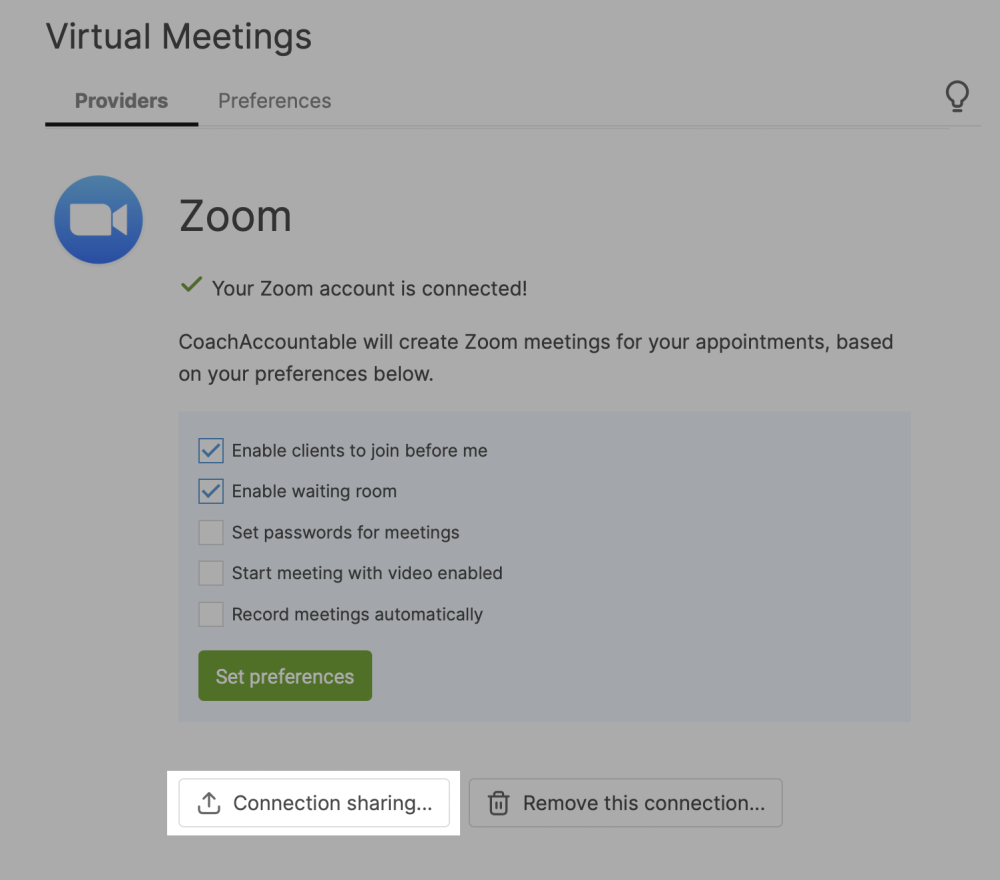1000x880 pixels.
Task: Click the Zoom heading label
Action: [236, 216]
